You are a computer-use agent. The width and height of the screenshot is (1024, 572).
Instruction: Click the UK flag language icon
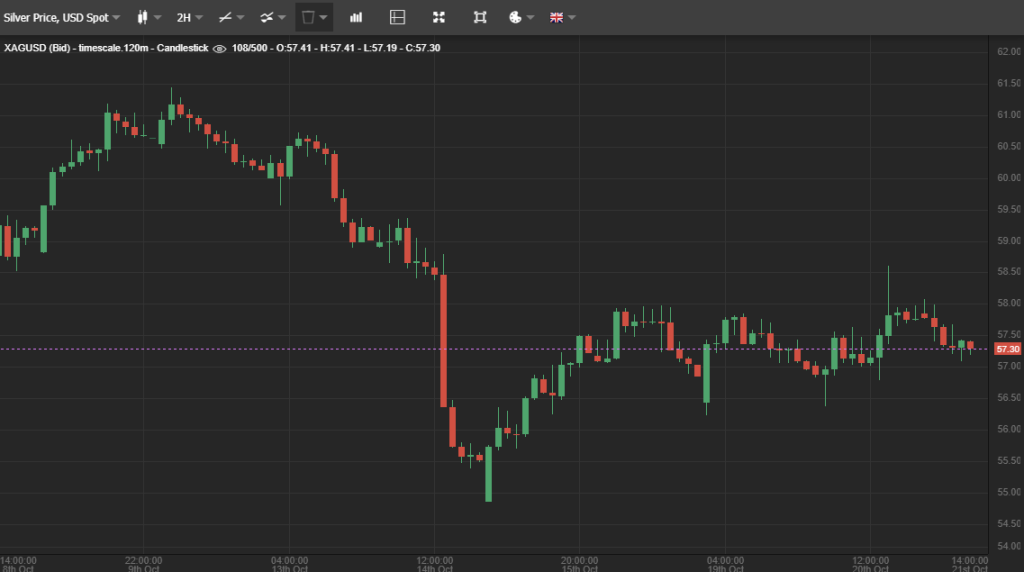[556, 18]
